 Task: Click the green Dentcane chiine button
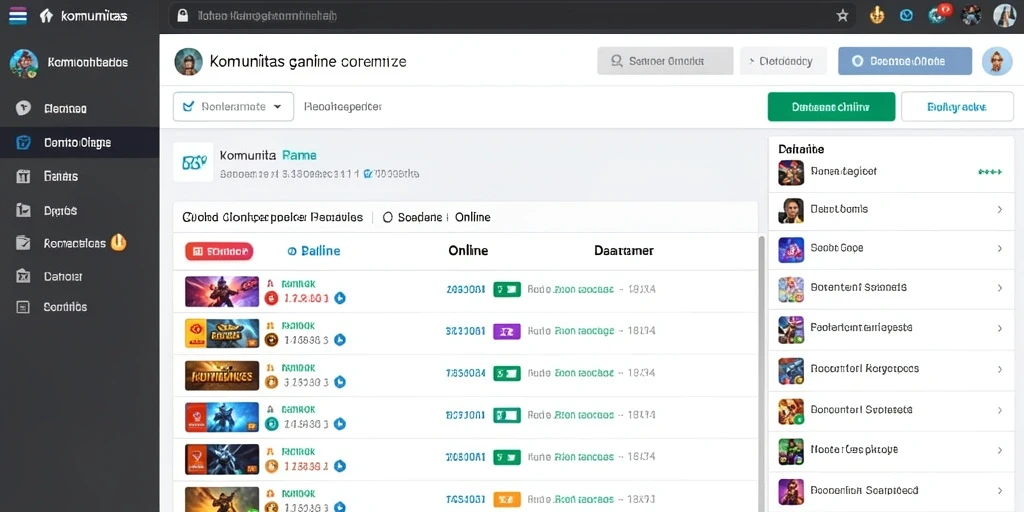pos(831,106)
